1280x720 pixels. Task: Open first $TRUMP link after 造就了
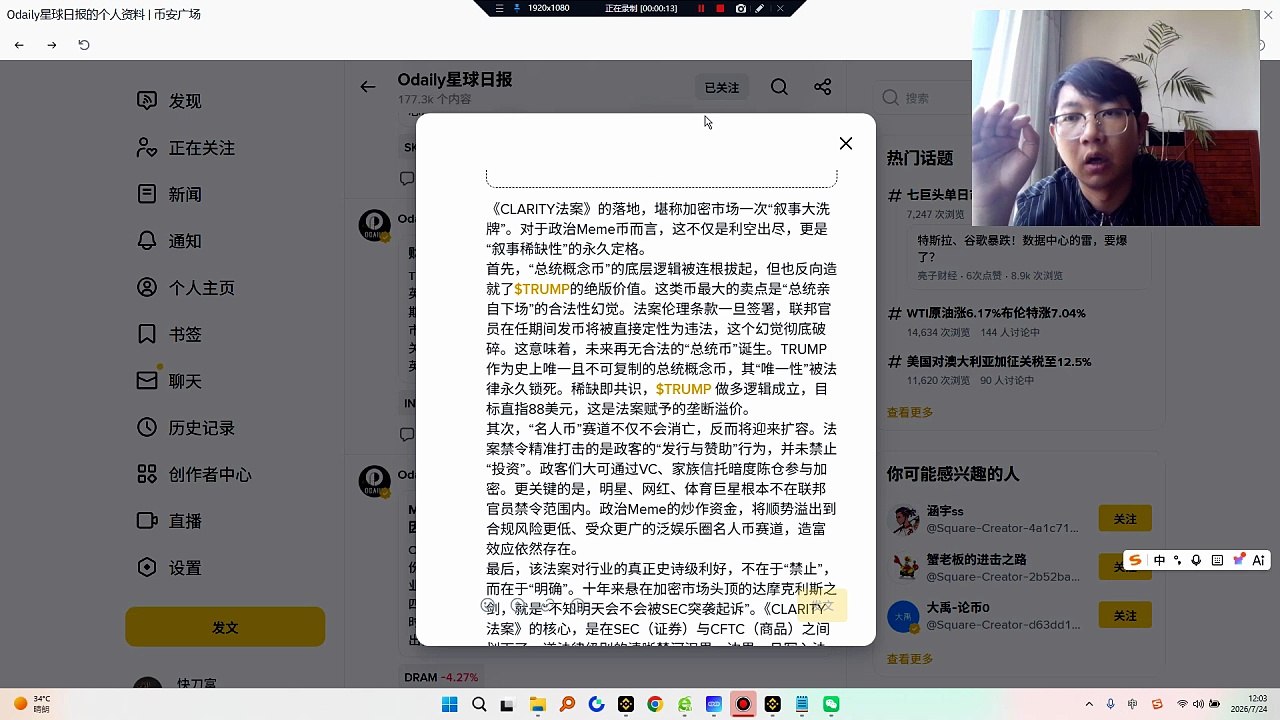click(x=542, y=289)
